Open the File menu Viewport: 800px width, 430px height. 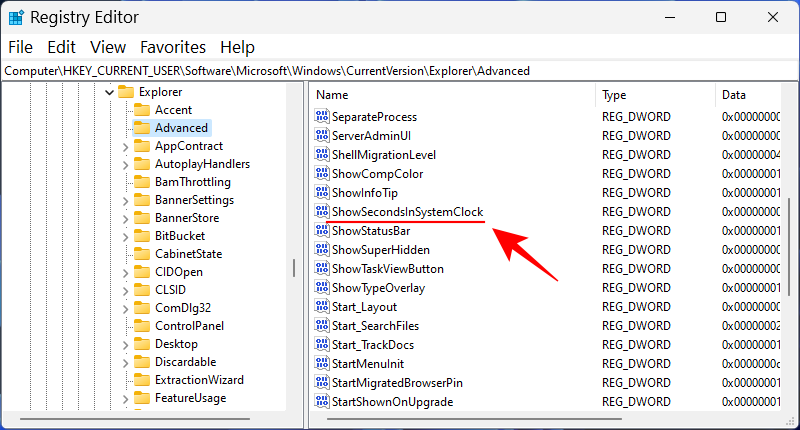(x=20, y=47)
